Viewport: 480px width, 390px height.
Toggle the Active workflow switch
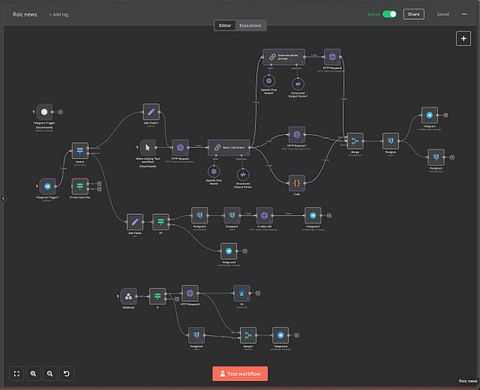389,14
